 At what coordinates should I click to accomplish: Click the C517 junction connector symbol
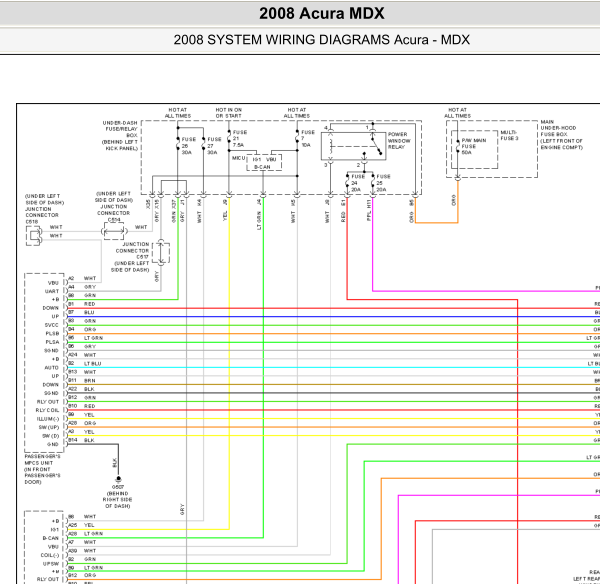click(161, 253)
